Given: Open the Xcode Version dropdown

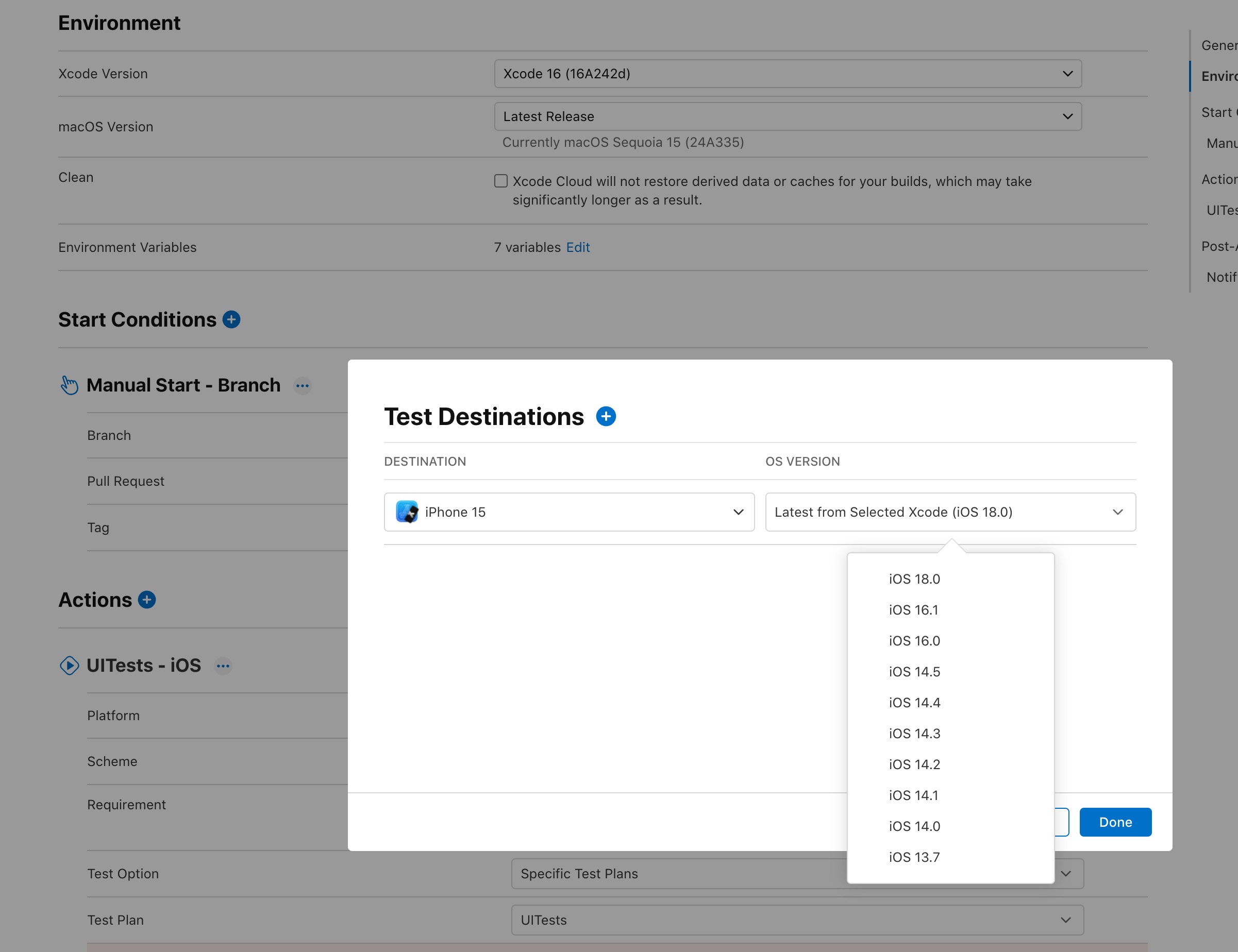Looking at the screenshot, I should click(788, 74).
